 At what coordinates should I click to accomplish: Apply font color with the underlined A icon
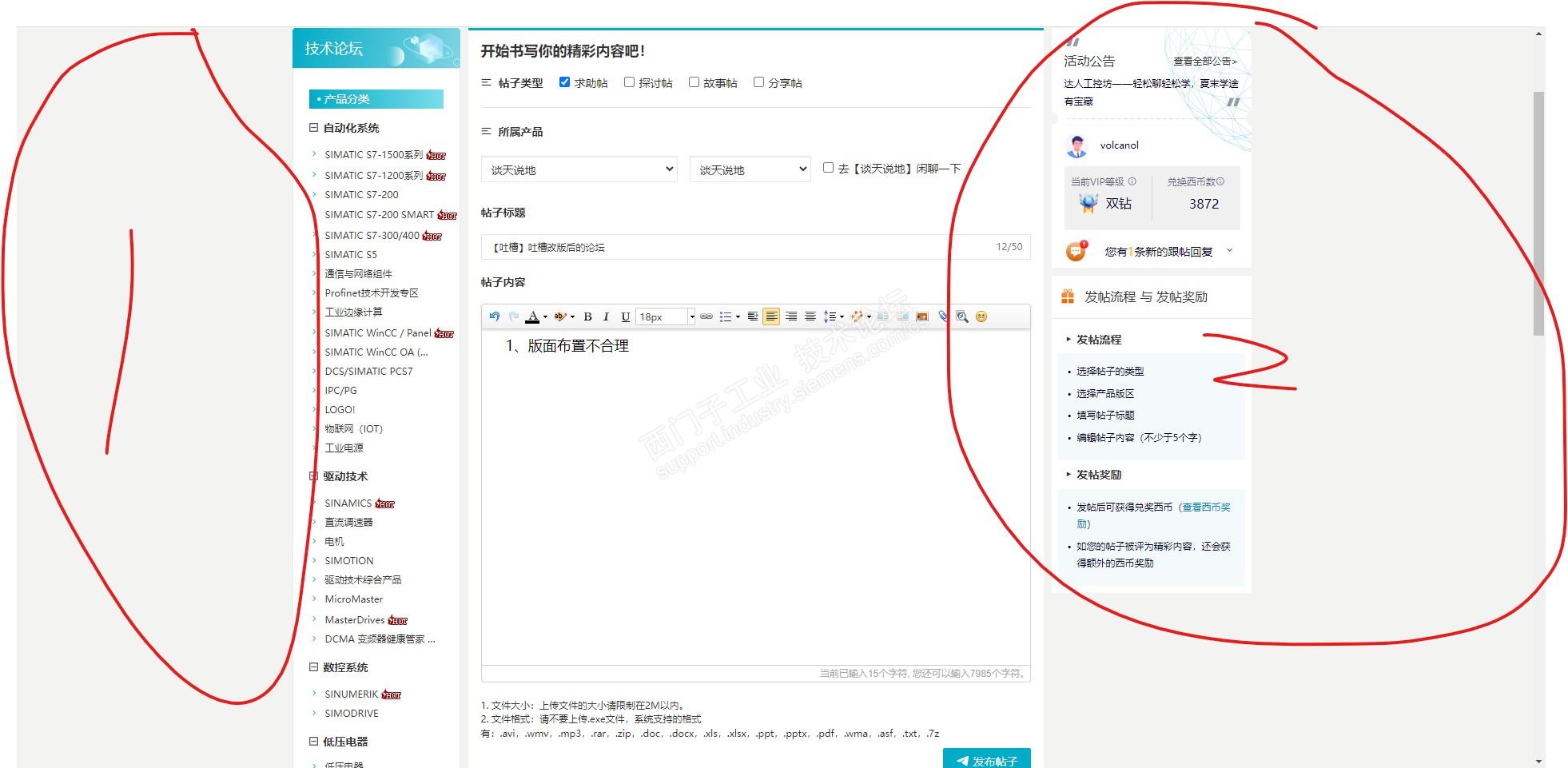[x=532, y=316]
